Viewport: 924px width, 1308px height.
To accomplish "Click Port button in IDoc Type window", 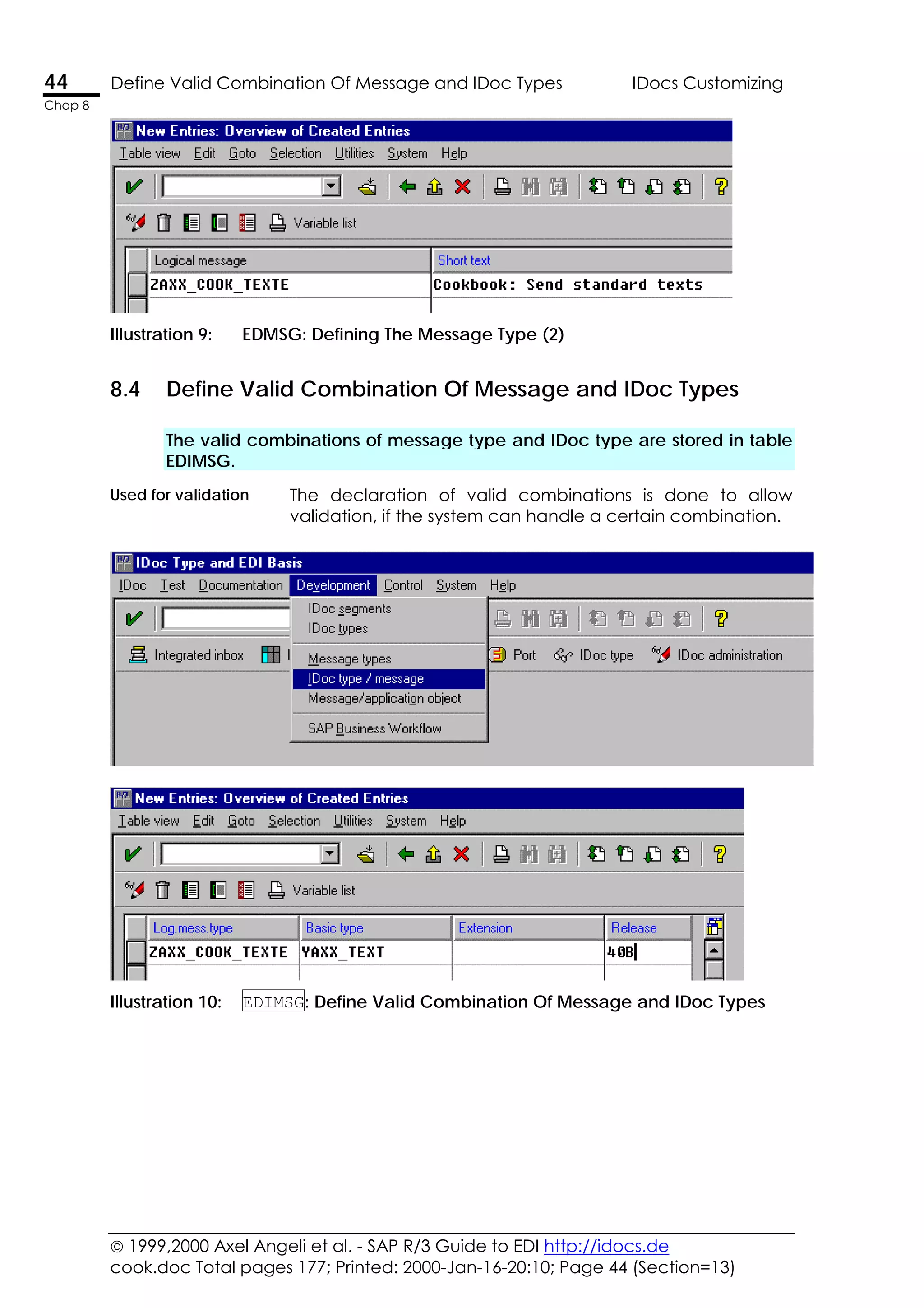I will (513, 655).
